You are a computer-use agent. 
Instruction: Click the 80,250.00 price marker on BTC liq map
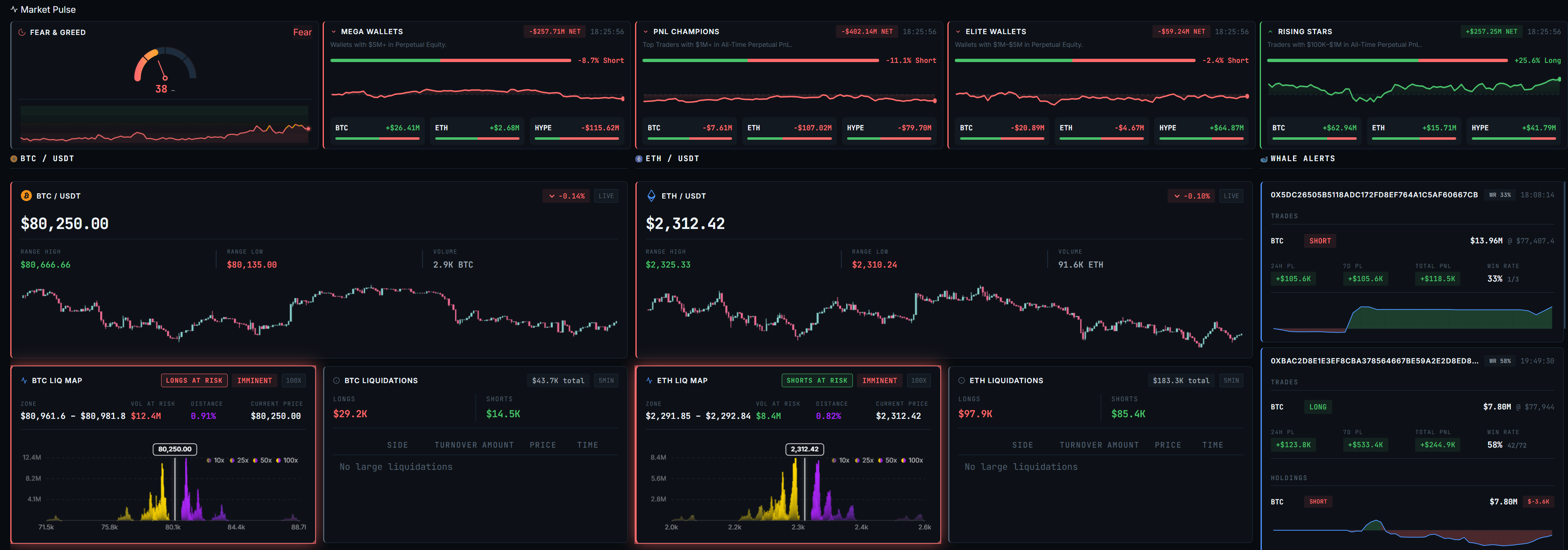tap(175, 450)
